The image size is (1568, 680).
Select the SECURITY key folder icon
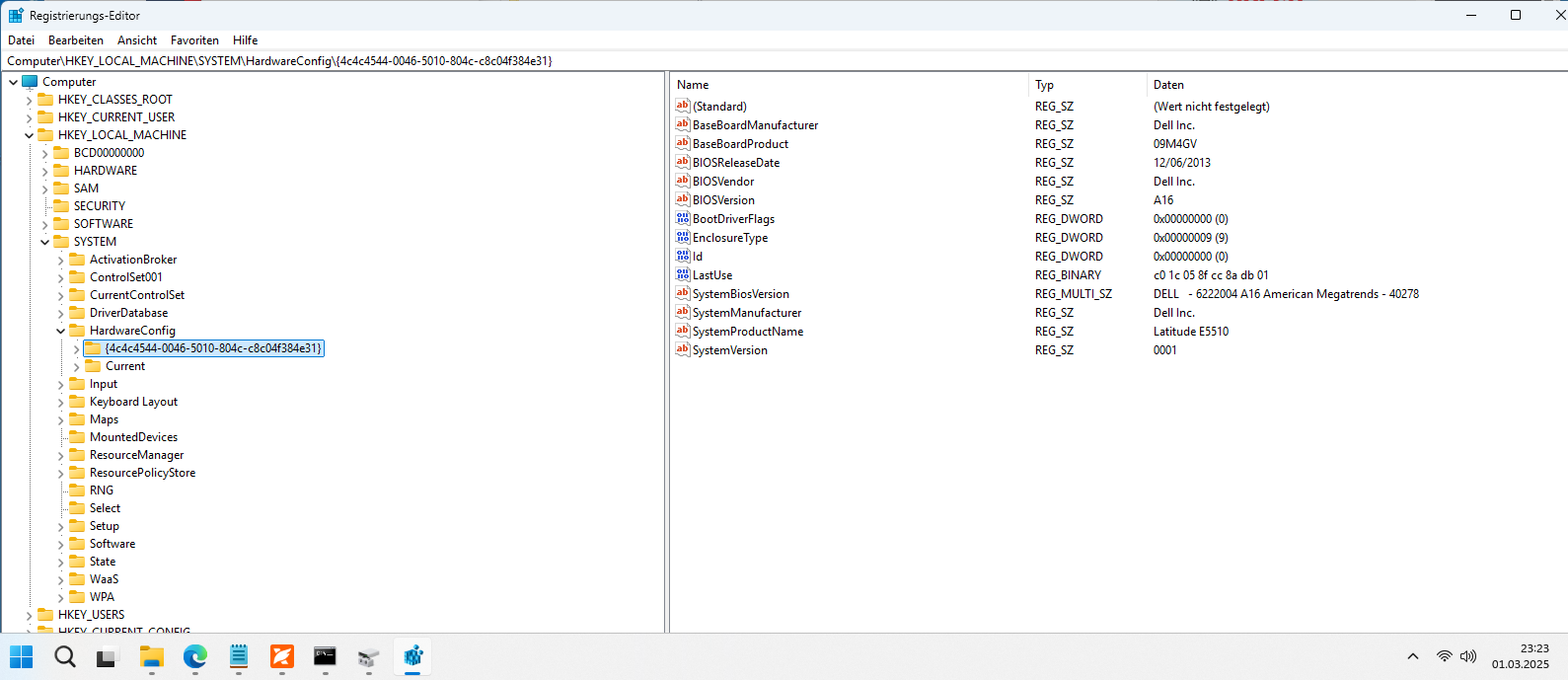[61, 205]
